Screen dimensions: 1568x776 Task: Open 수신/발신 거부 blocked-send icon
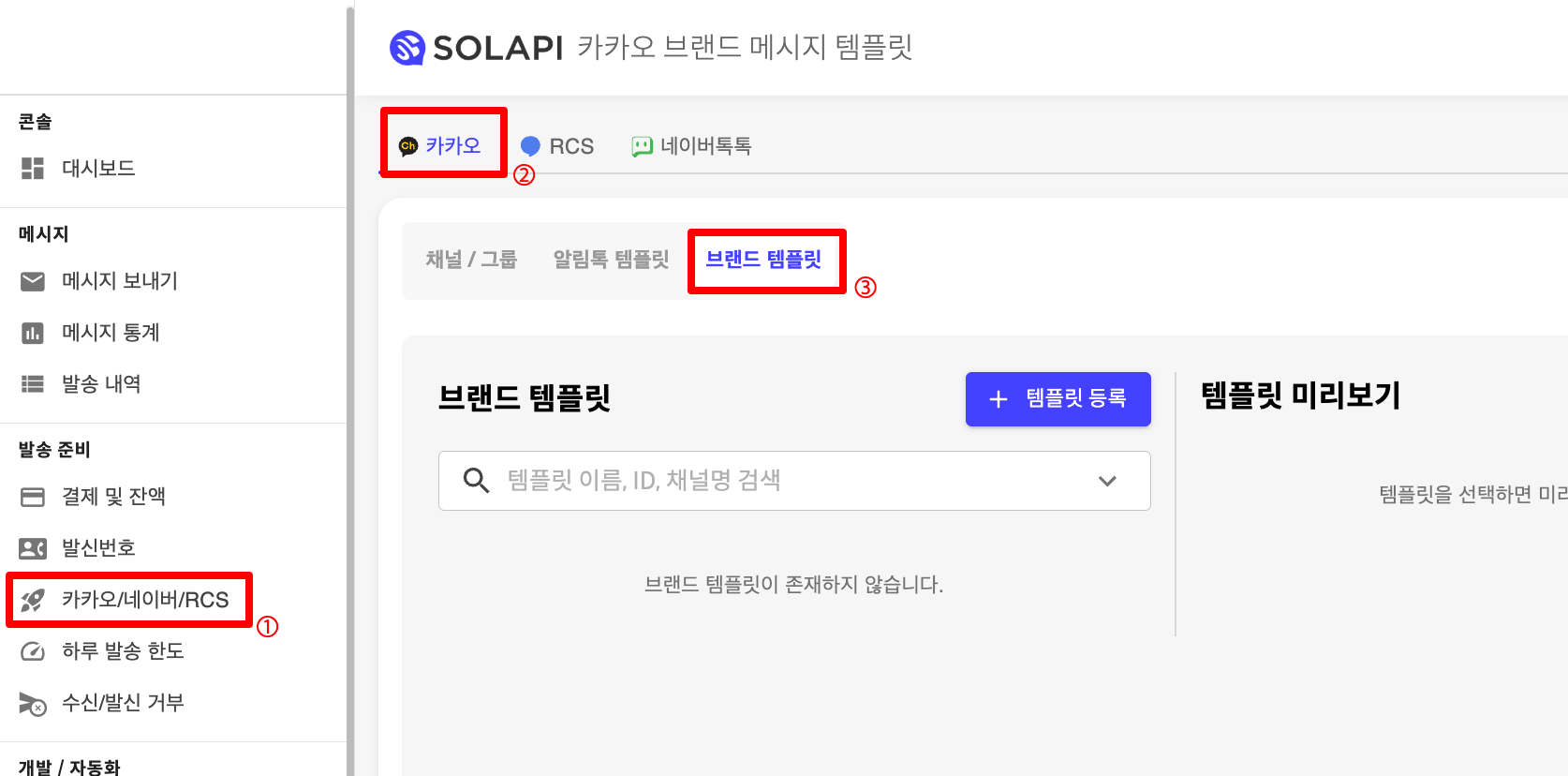pos(33,703)
